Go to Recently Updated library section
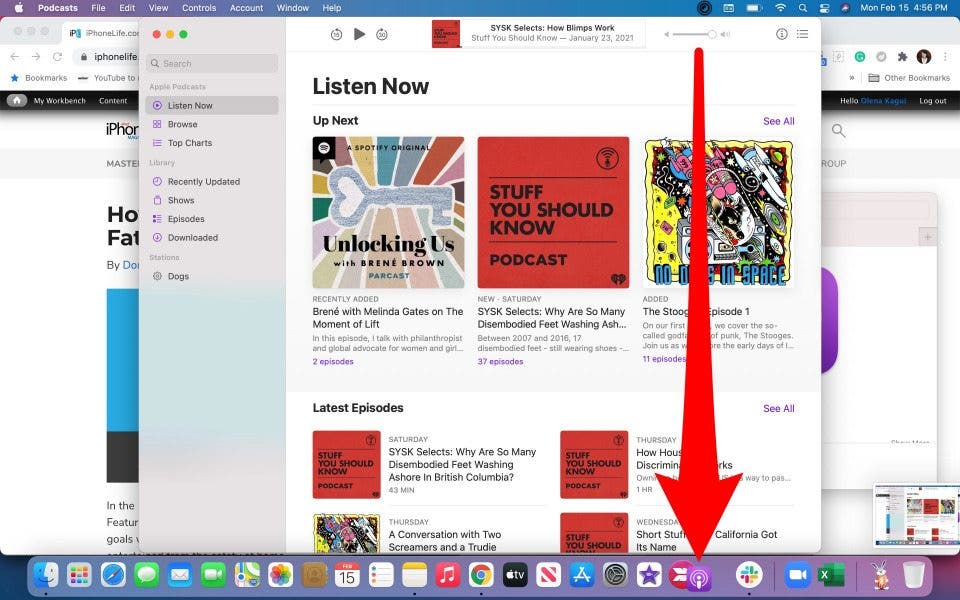The height and width of the screenshot is (600, 960). click(203, 182)
